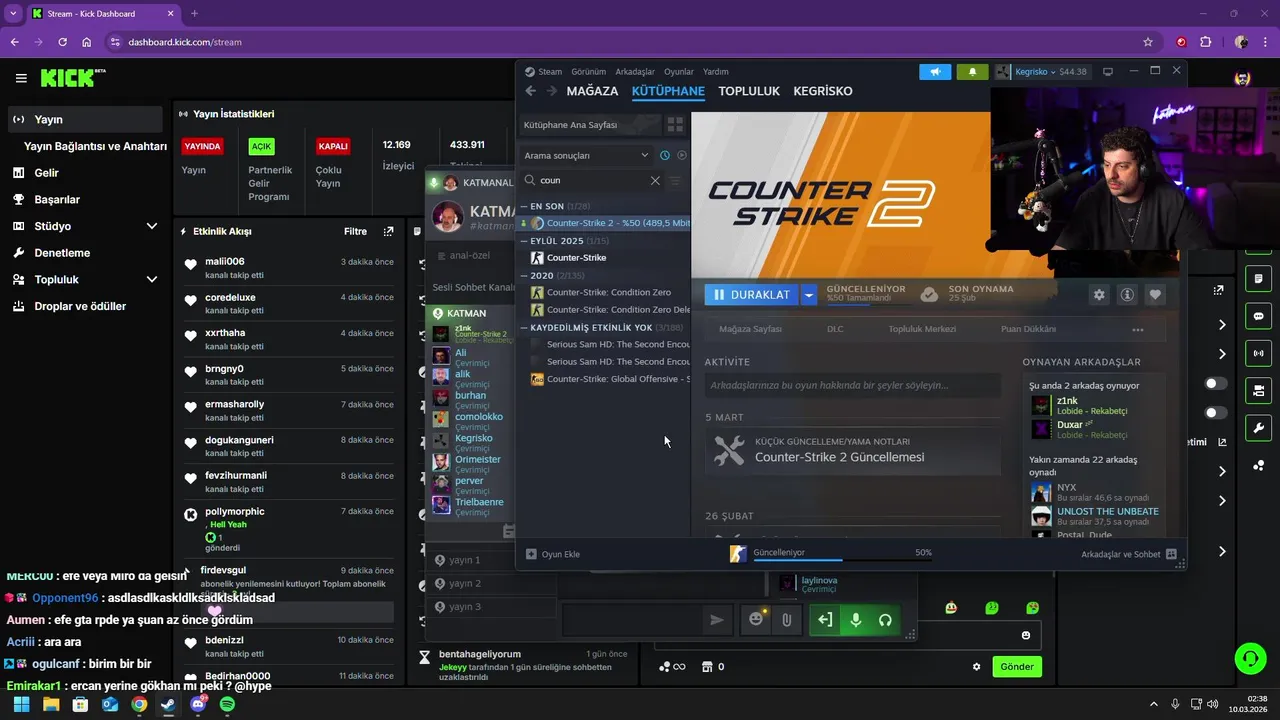The width and height of the screenshot is (1280, 720).
Task: Bookmark this page with the star icon
Action: (1148, 42)
